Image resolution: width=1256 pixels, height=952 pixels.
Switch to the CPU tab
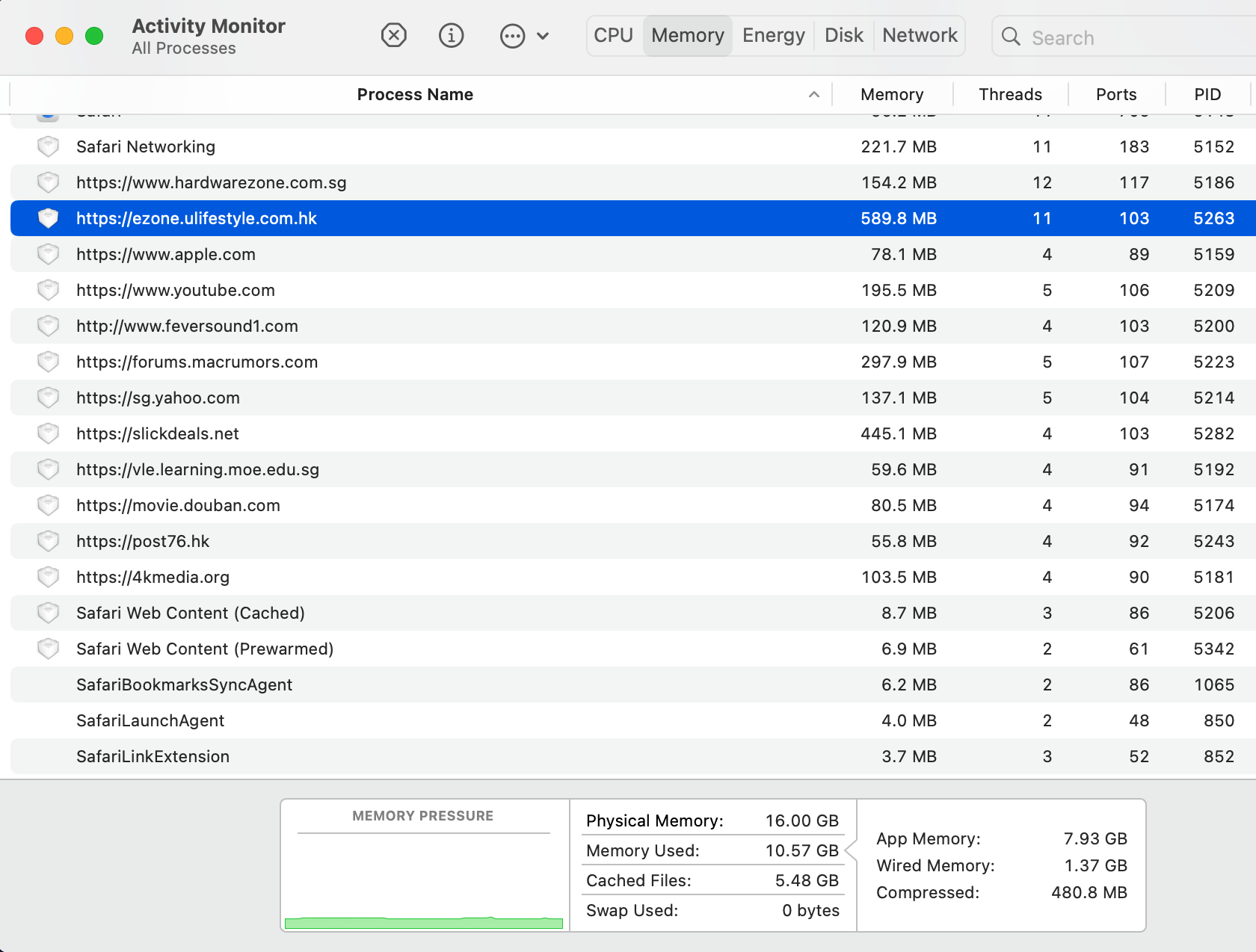tap(614, 35)
